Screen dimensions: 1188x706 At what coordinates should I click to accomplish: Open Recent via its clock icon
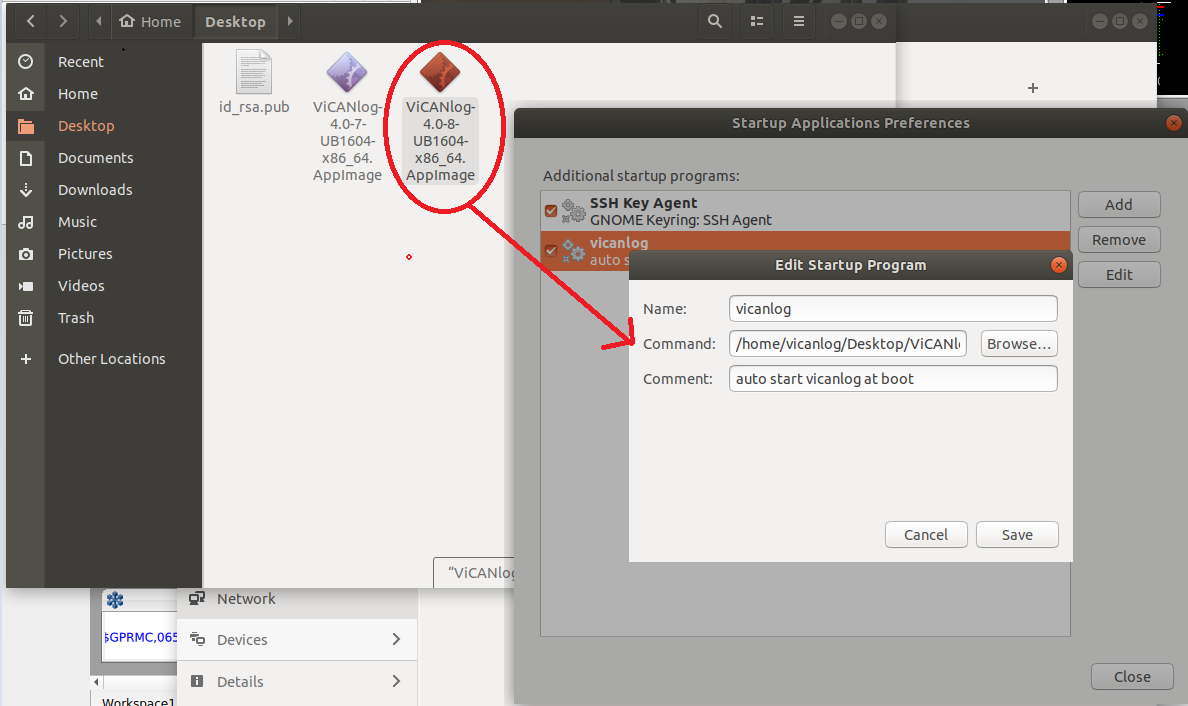[26, 61]
